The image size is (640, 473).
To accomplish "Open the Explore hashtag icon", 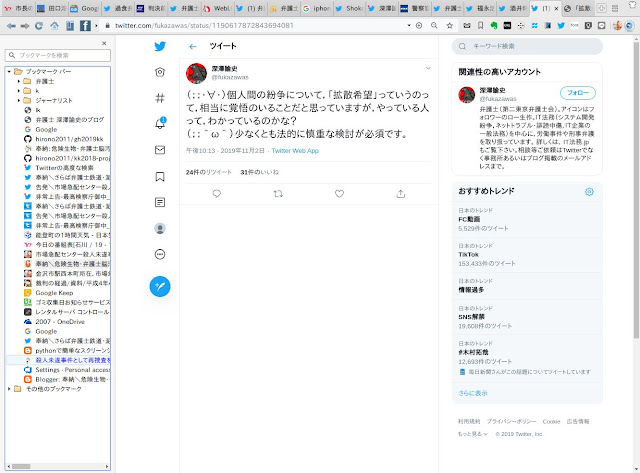I will pos(160,98).
